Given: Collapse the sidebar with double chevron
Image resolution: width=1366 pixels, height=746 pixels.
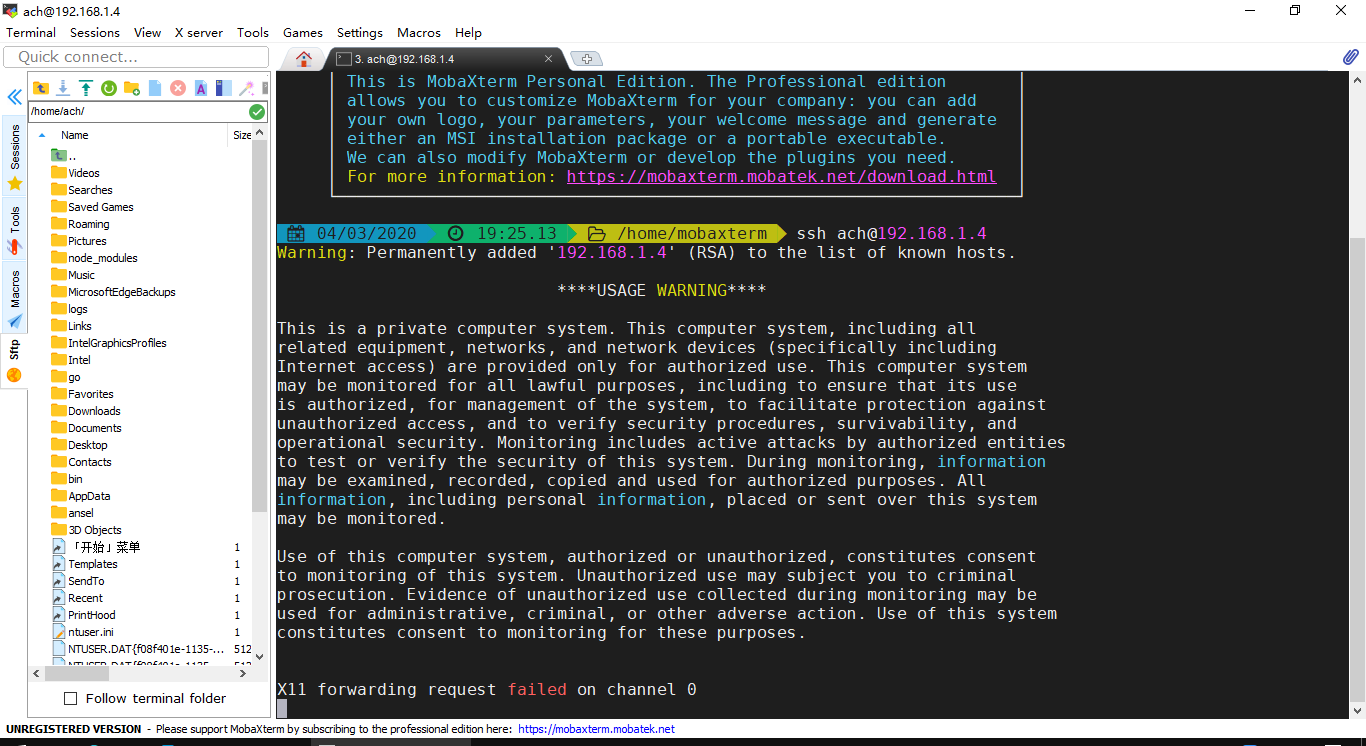Looking at the screenshot, I should point(15,97).
